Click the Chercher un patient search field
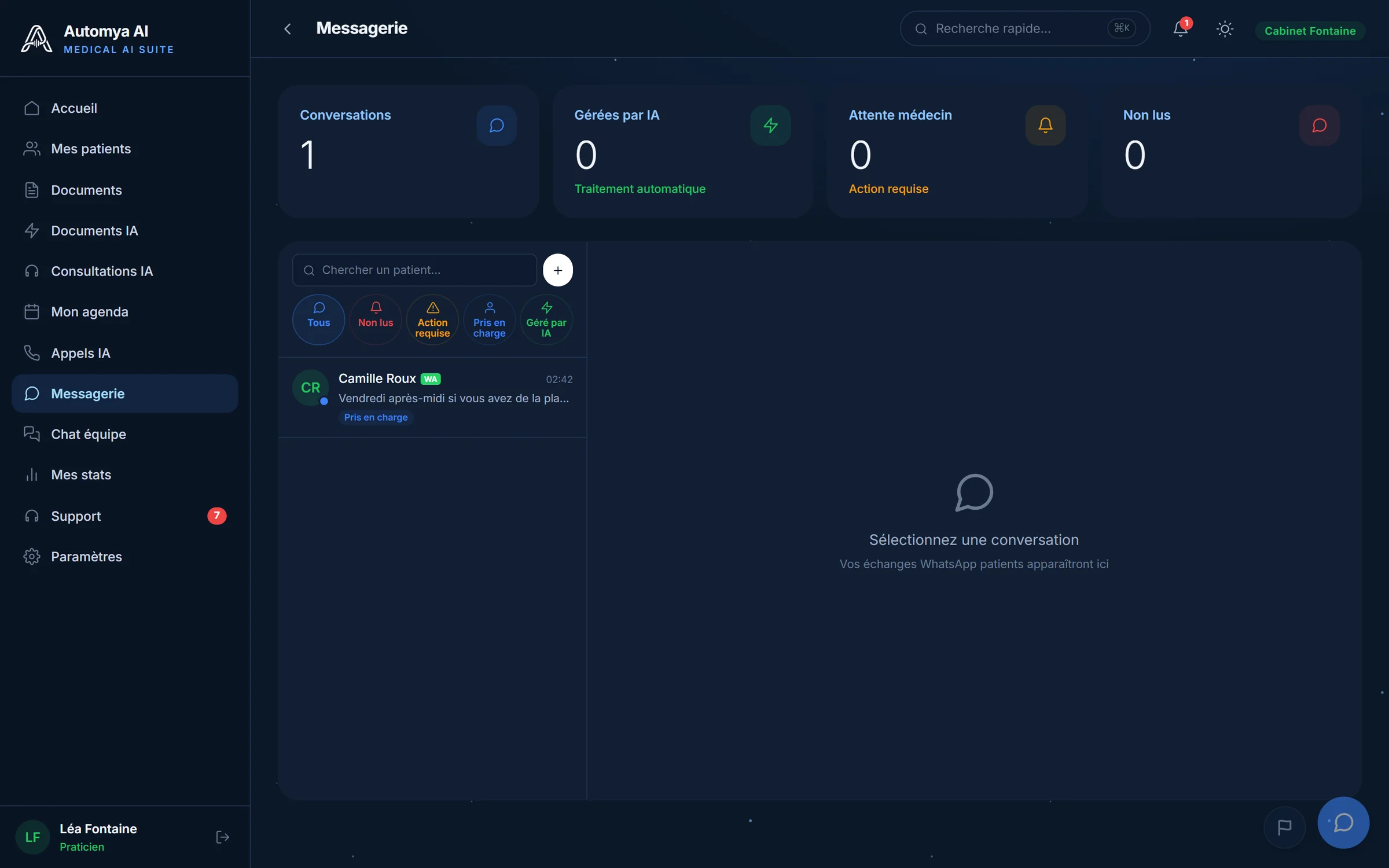1389x868 pixels. click(x=414, y=270)
